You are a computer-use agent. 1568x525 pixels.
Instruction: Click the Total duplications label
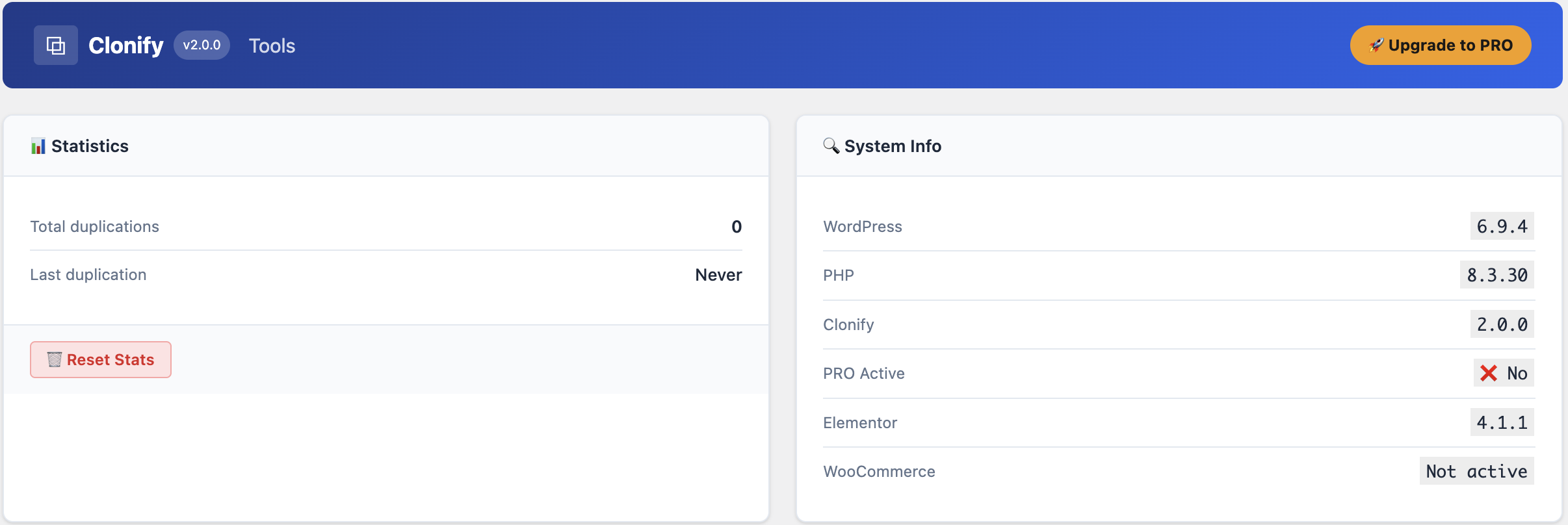point(94,226)
